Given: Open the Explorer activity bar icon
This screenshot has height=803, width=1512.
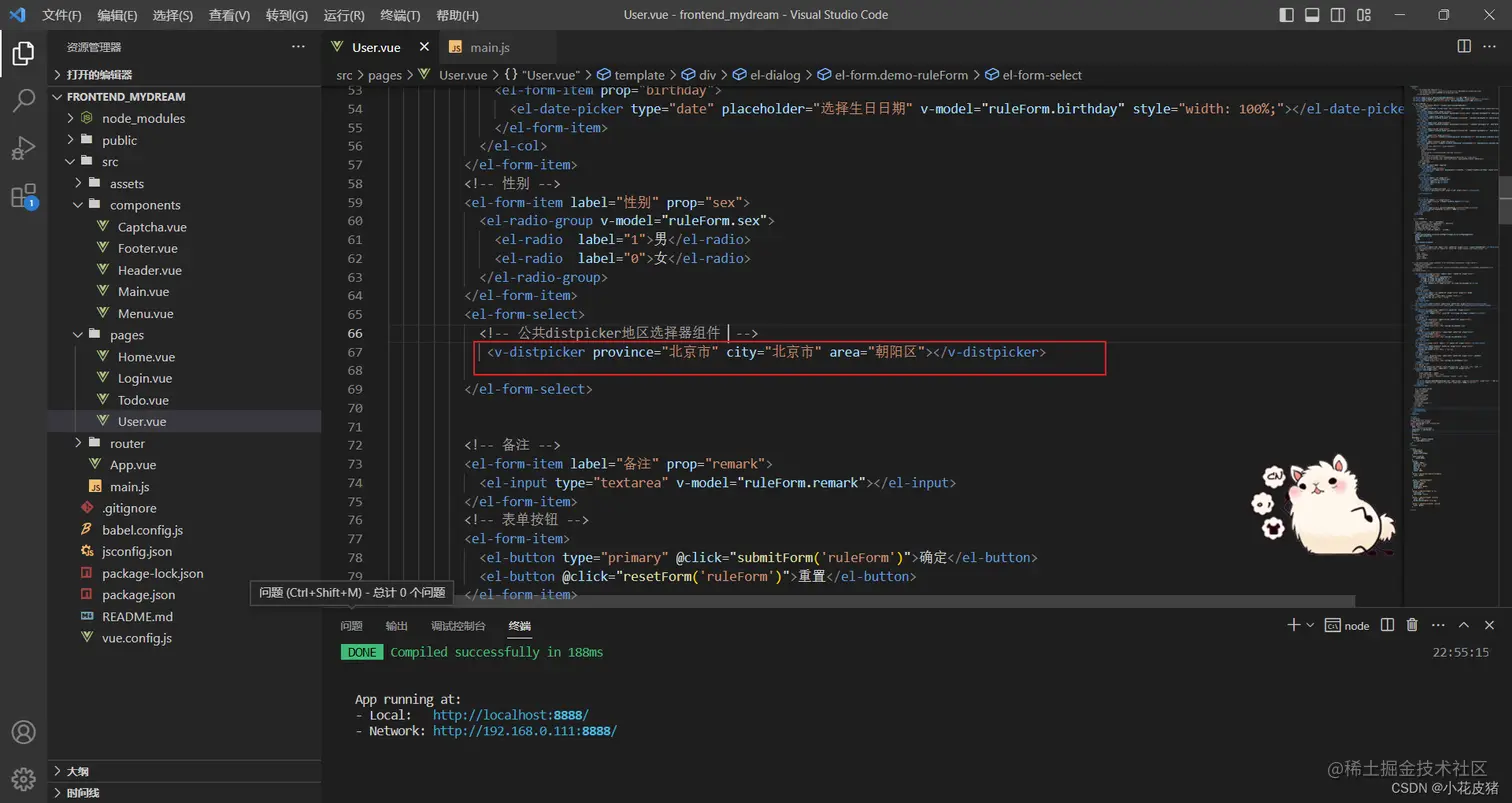Looking at the screenshot, I should [23, 52].
